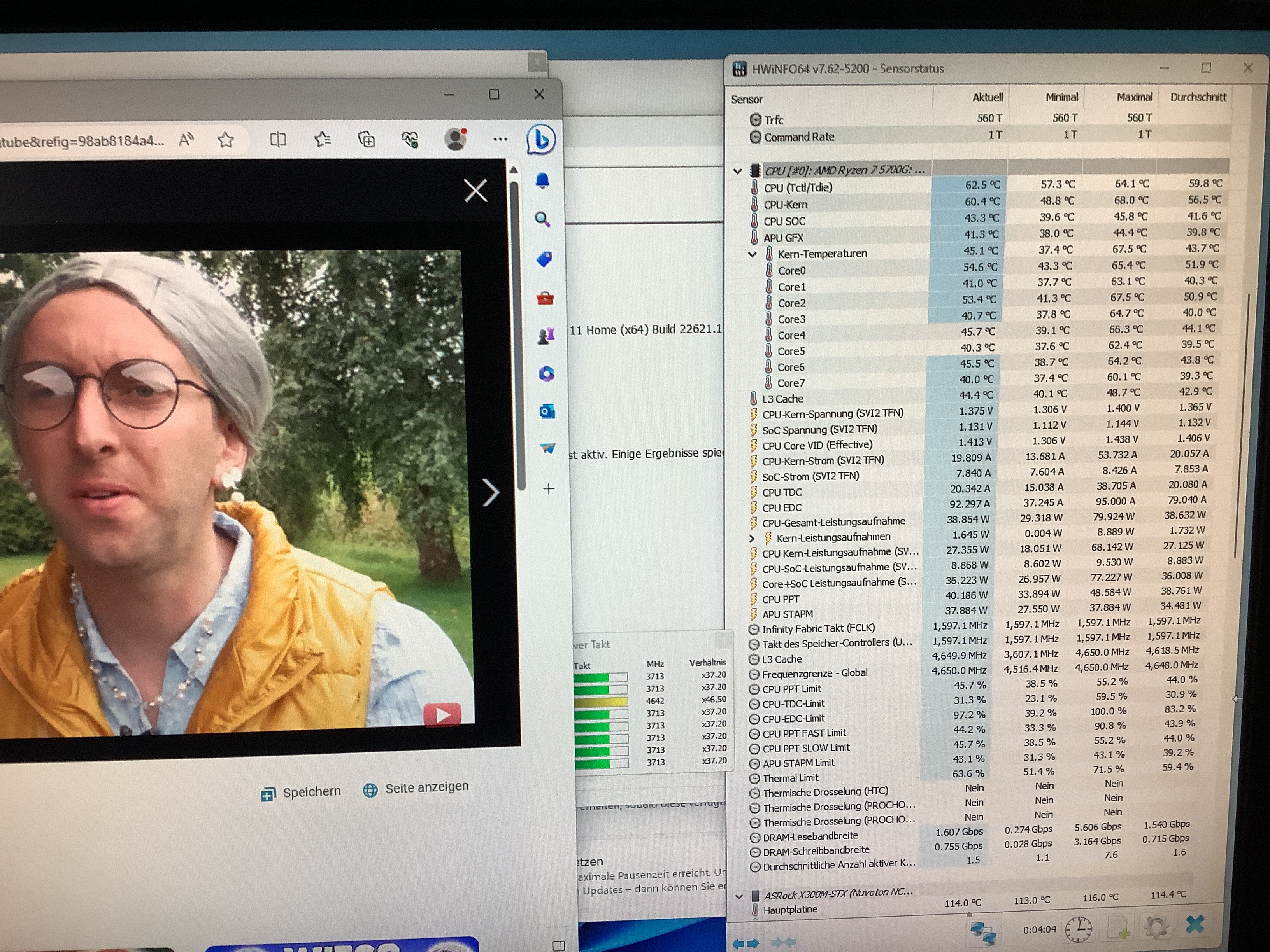Viewport: 1270px width, 952px height.
Task: Click the Speichern button
Action: (x=301, y=793)
